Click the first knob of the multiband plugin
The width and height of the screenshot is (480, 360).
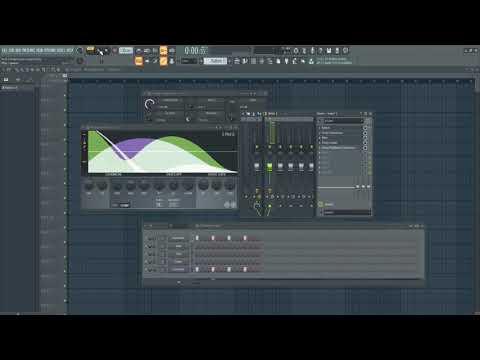coord(89,186)
